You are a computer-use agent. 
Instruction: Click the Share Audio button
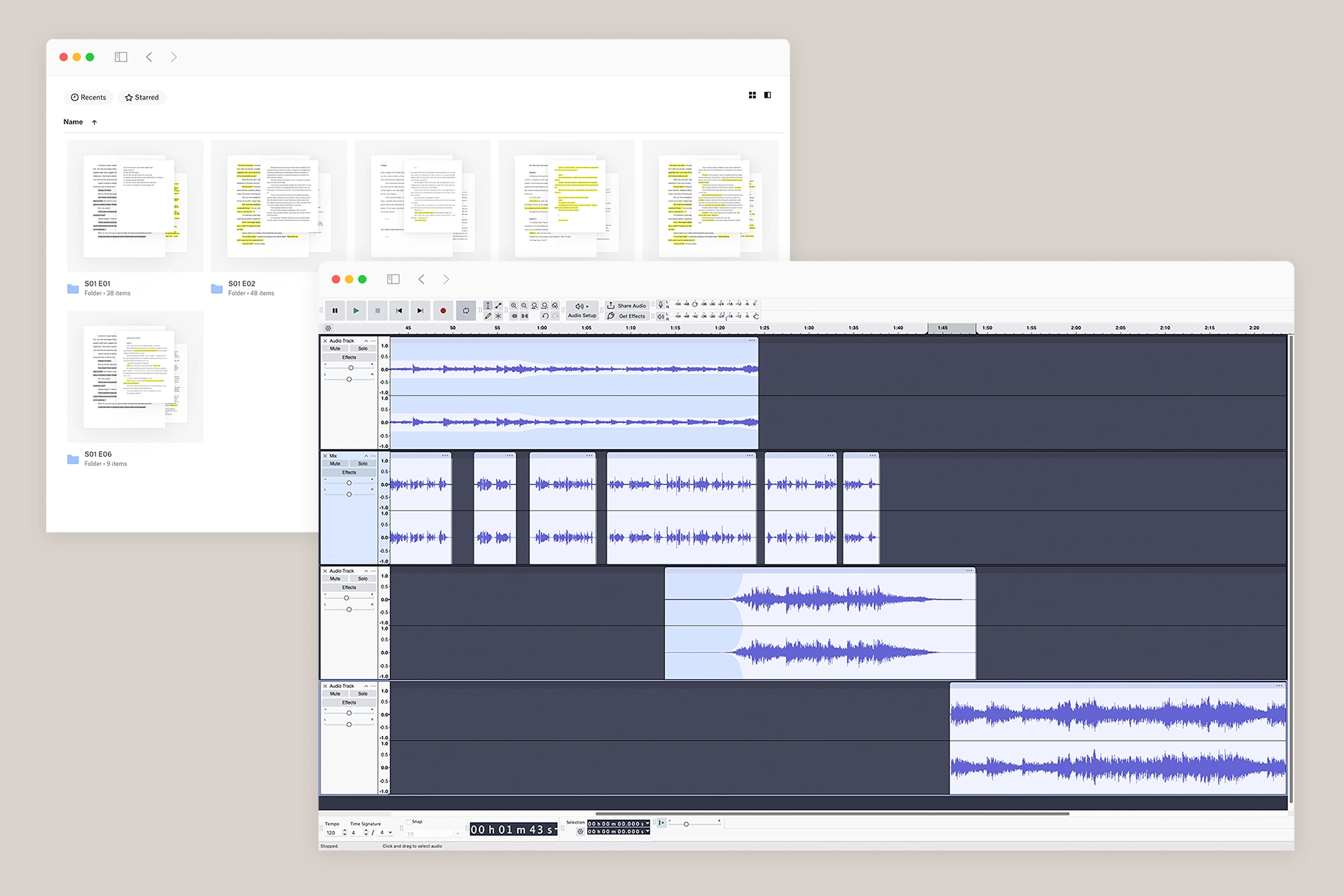tap(627, 306)
